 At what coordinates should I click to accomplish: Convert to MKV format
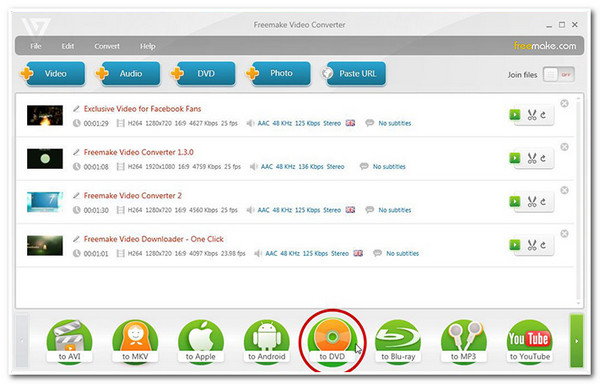(135, 341)
